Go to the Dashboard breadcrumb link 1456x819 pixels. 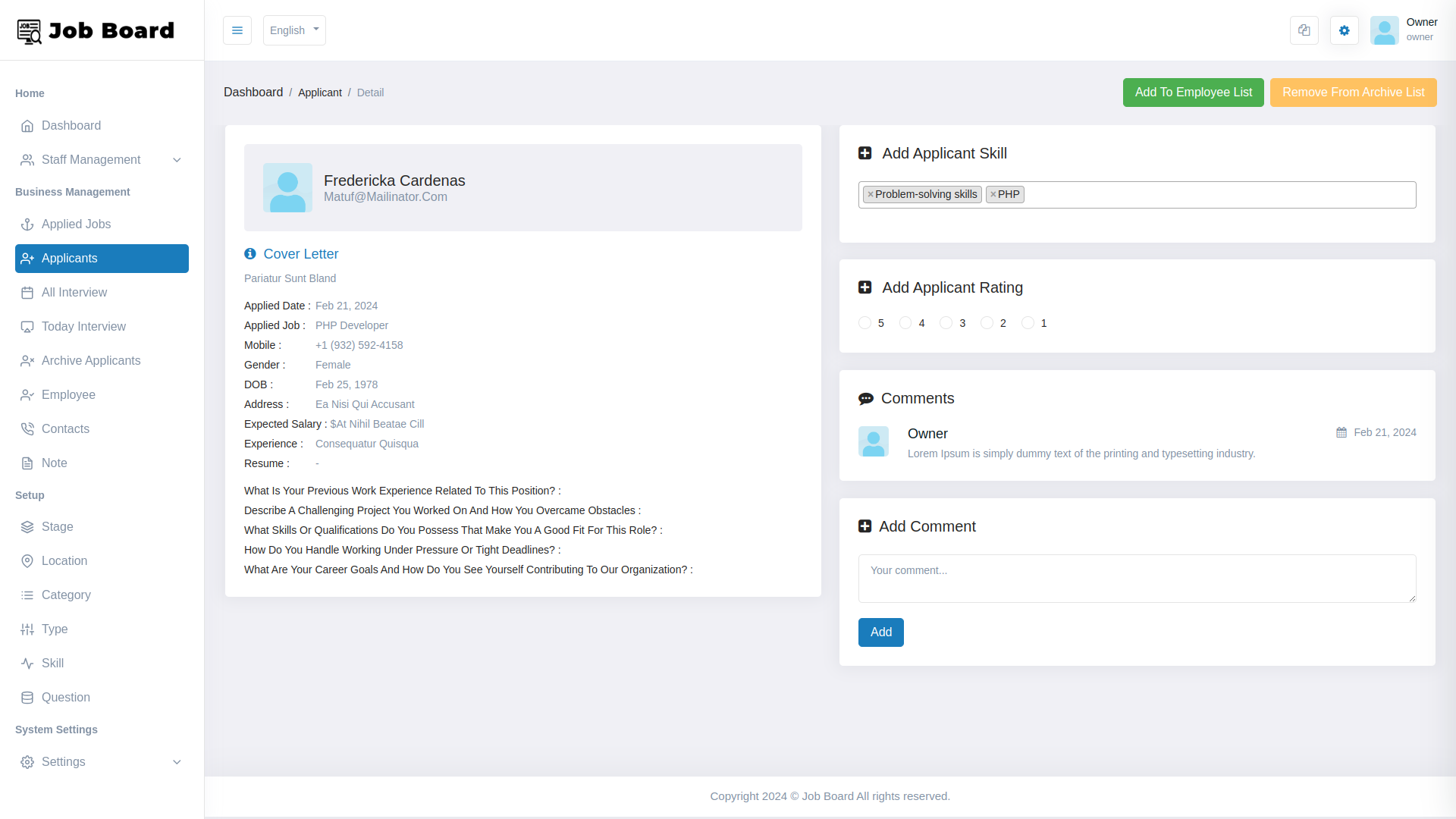[x=253, y=92]
